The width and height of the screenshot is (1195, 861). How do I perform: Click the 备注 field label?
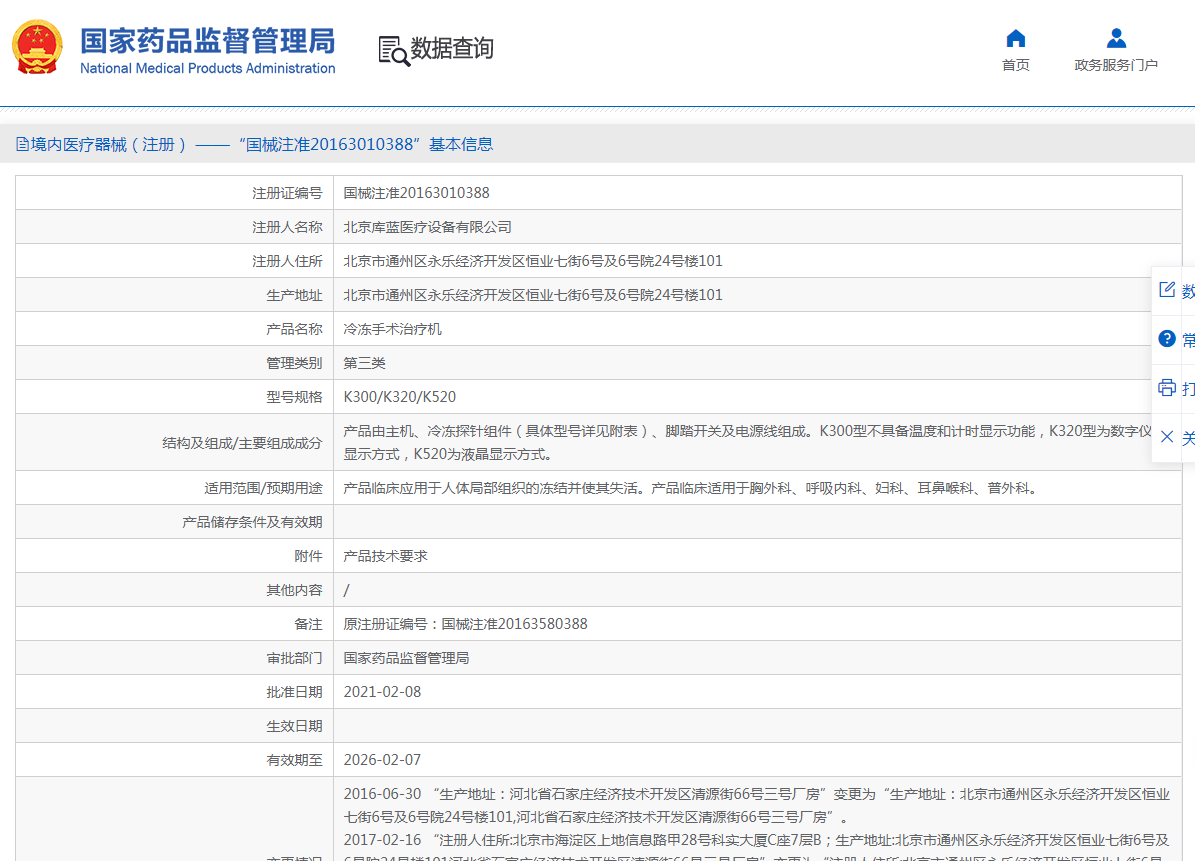tap(309, 624)
